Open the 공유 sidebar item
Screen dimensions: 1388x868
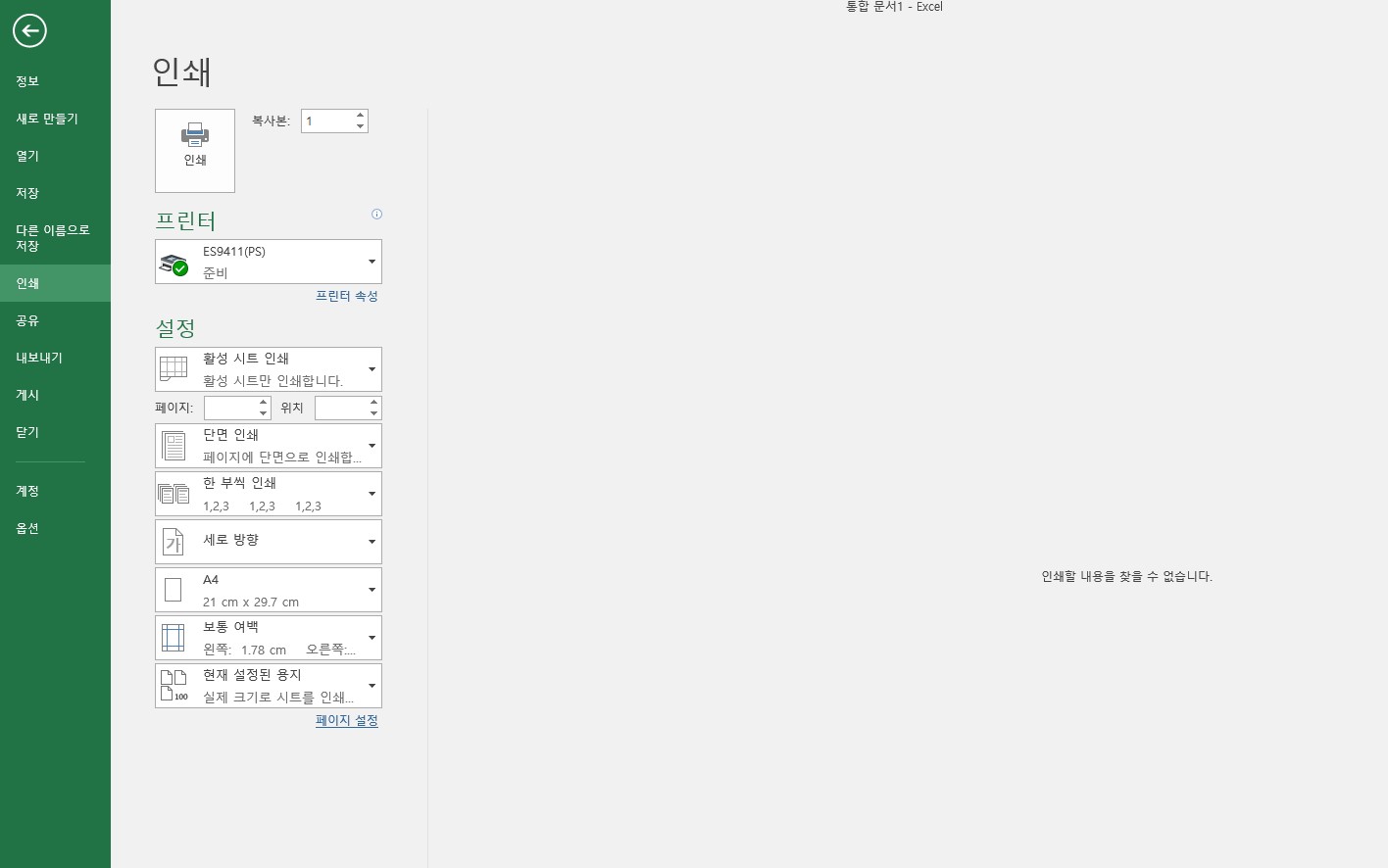[x=55, y=320]
